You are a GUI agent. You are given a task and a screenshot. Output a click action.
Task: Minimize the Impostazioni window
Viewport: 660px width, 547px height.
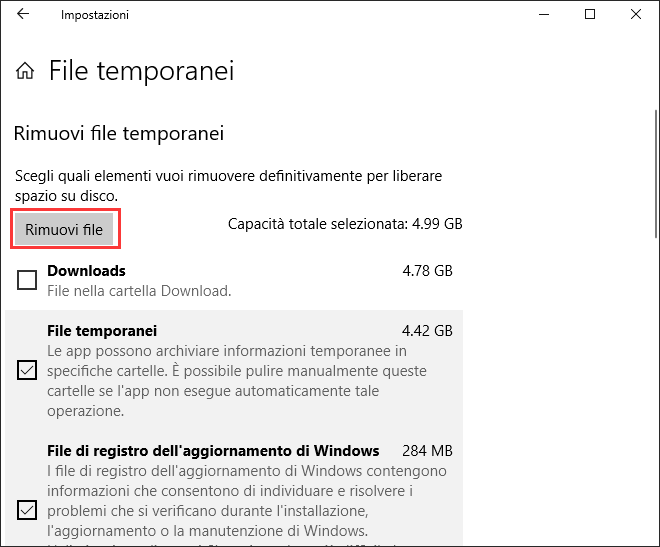(x=545, y=15)
